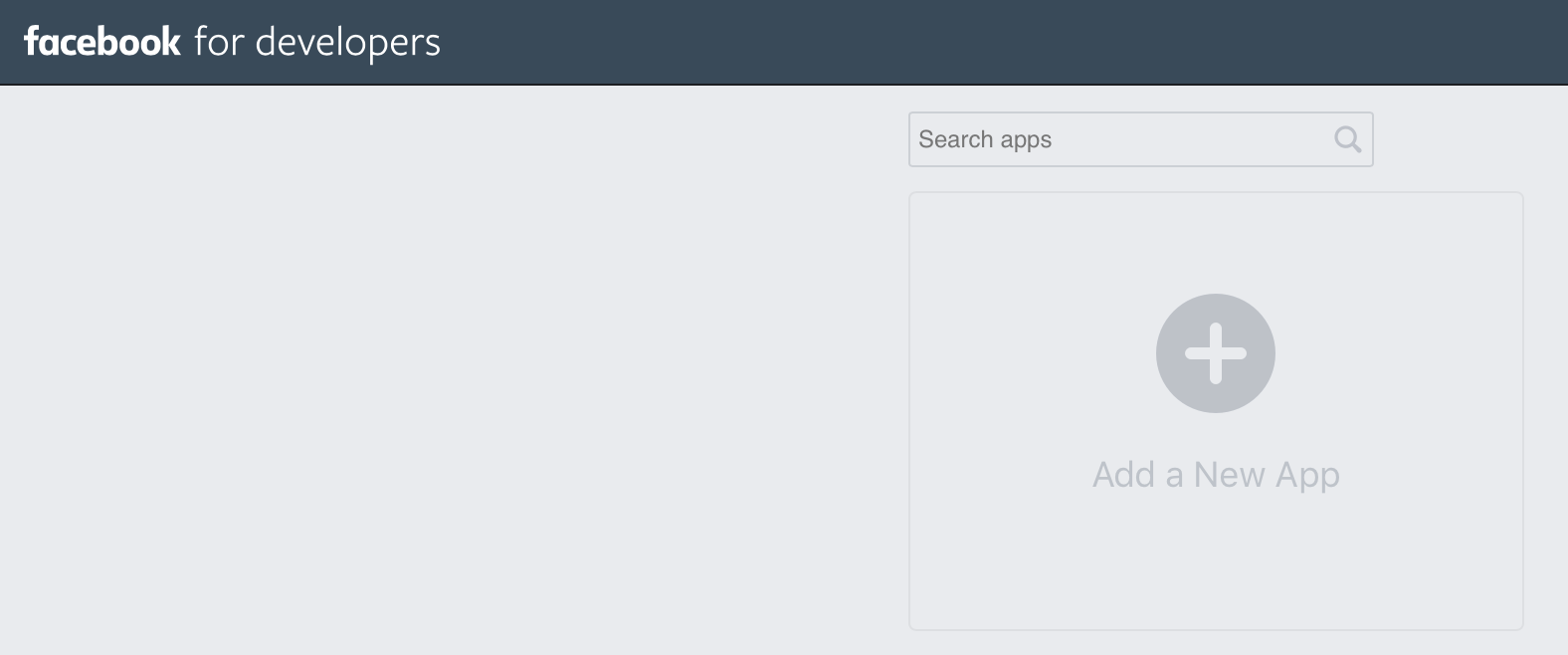
Task: Click the "for developers" header text
Action: 316,42
